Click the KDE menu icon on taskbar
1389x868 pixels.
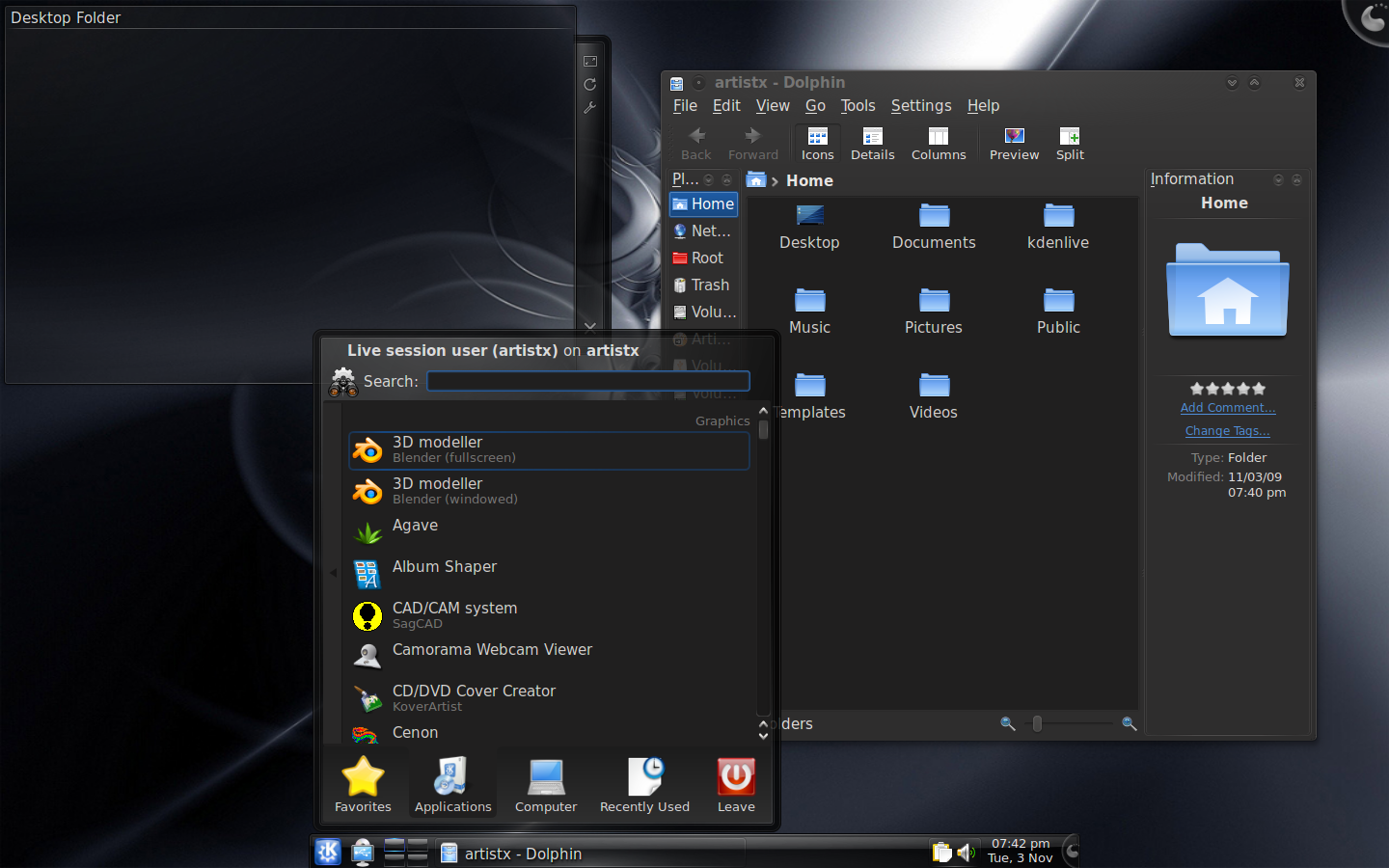(x=327, y=853)
